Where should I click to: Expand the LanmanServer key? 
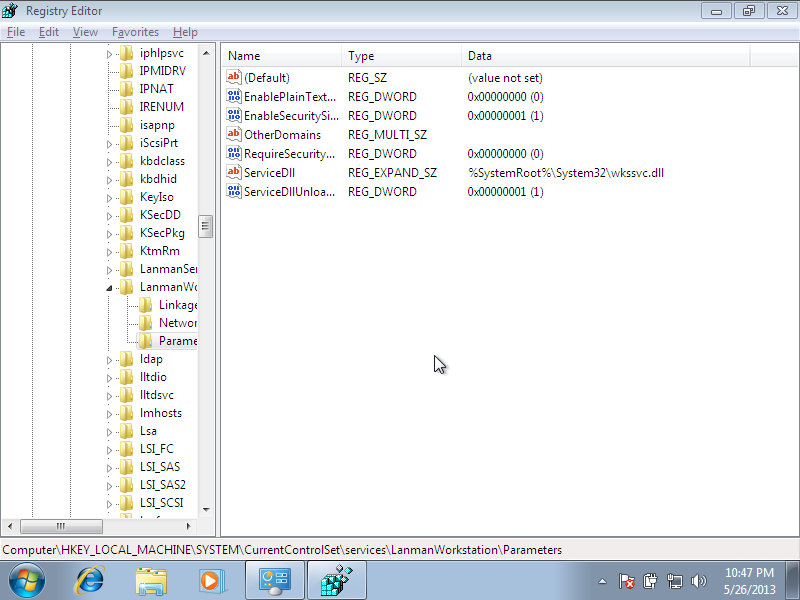109,270
